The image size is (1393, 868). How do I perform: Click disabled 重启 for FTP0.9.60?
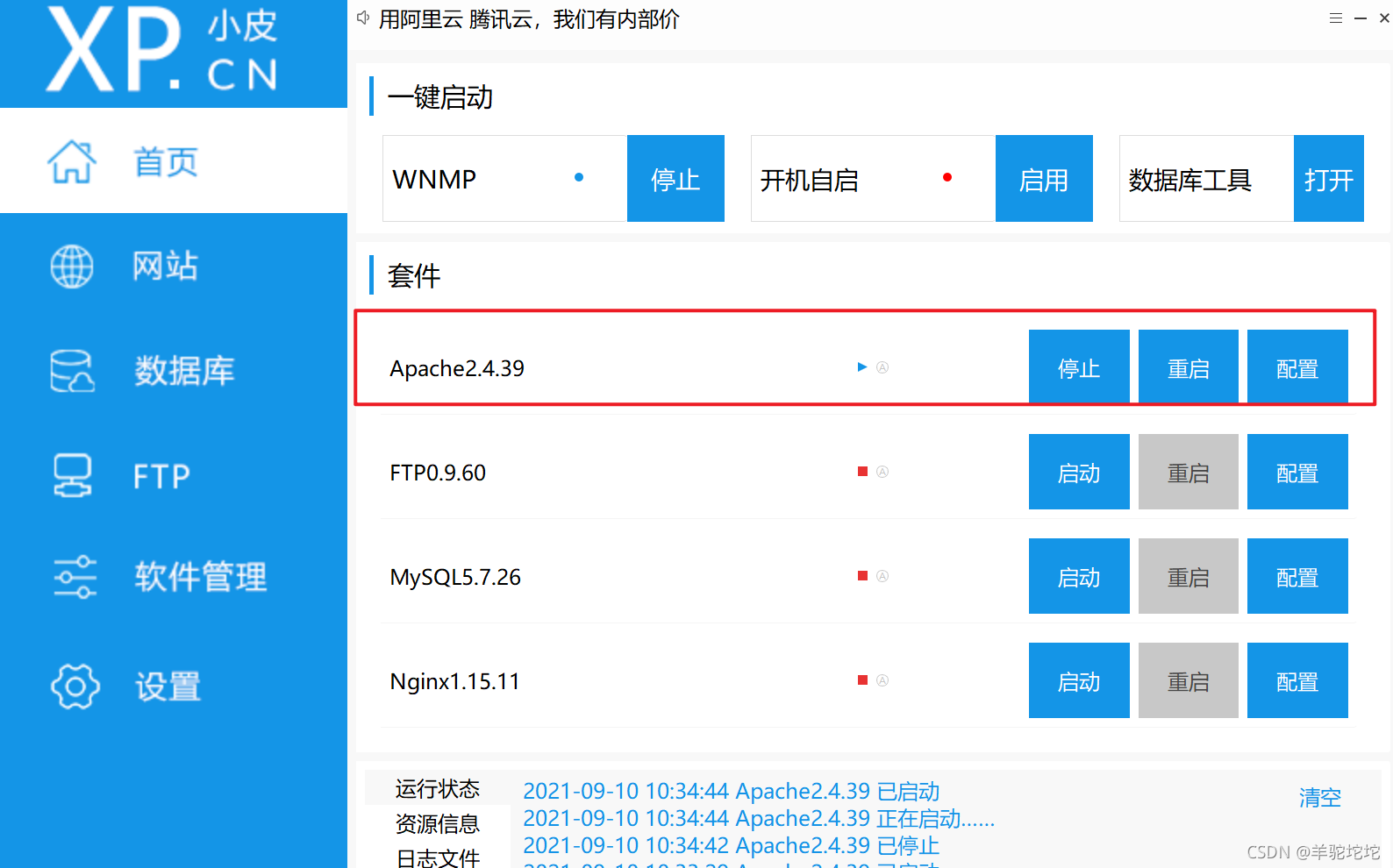(1189, 472)
